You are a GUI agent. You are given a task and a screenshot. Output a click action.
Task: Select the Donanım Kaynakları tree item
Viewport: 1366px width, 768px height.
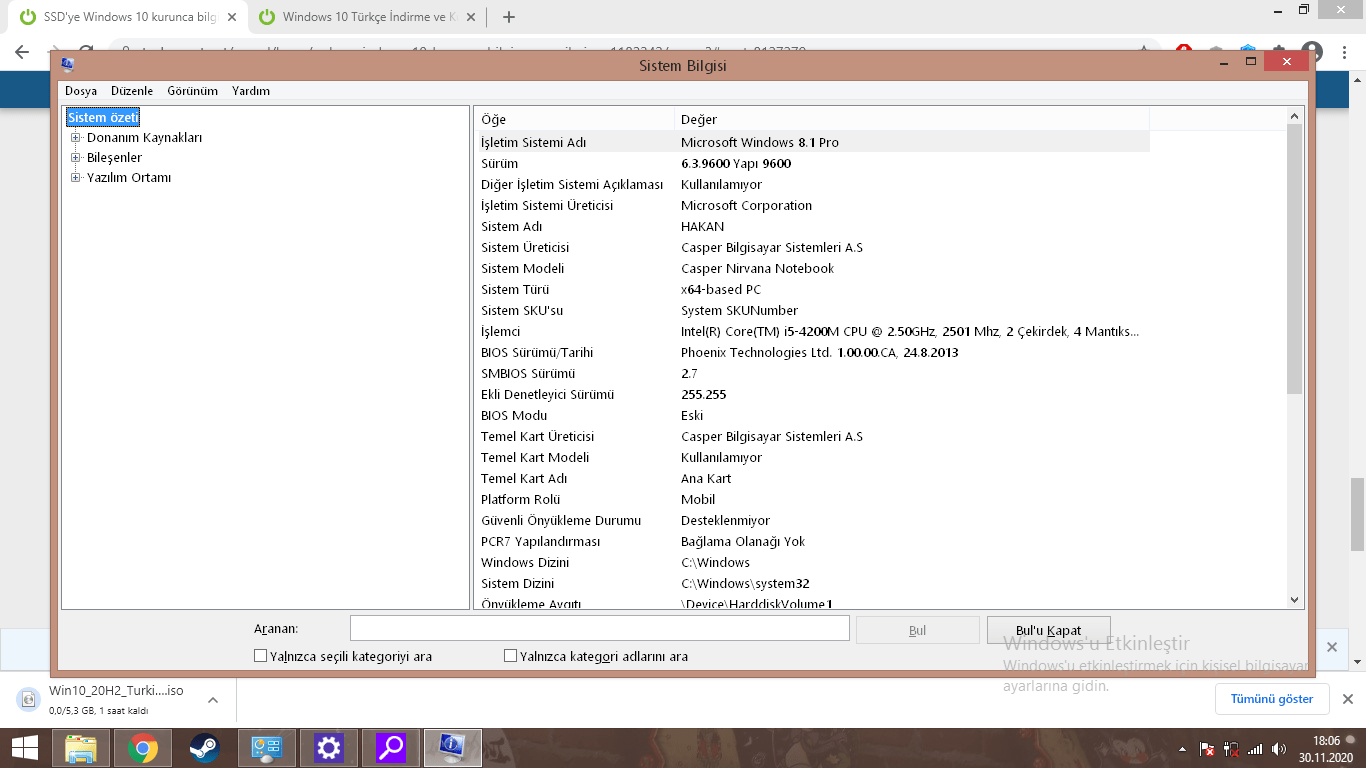pos(144,138)
